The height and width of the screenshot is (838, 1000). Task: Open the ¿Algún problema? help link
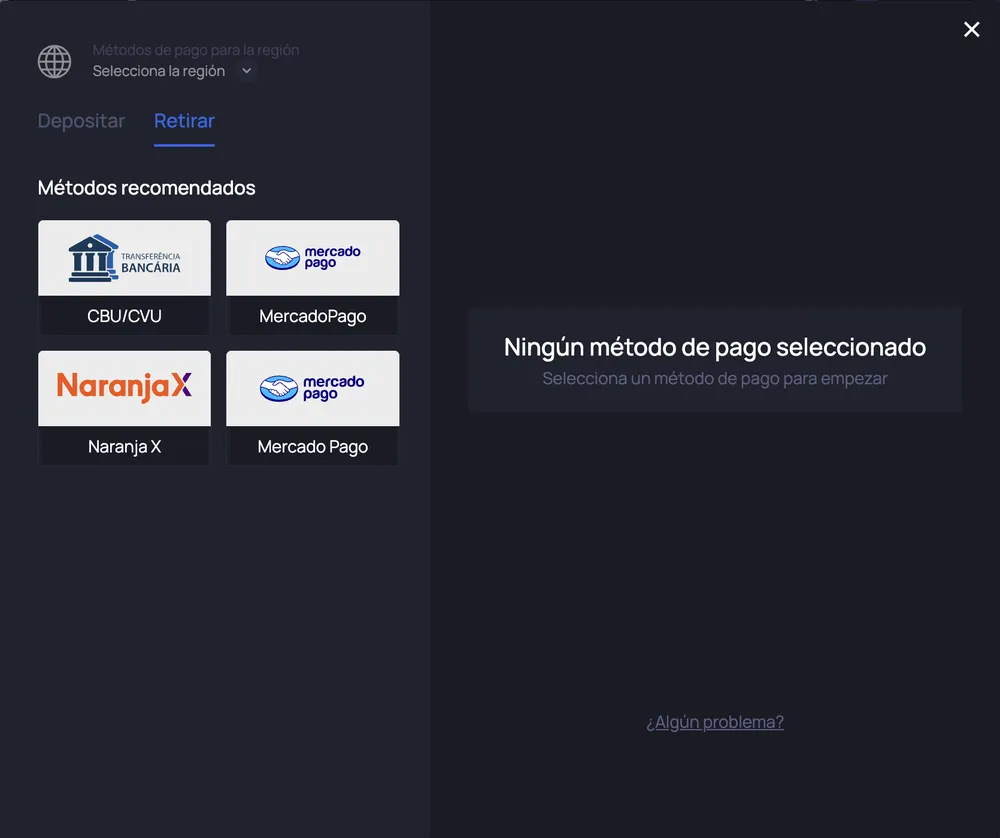(x=715, y=722)
